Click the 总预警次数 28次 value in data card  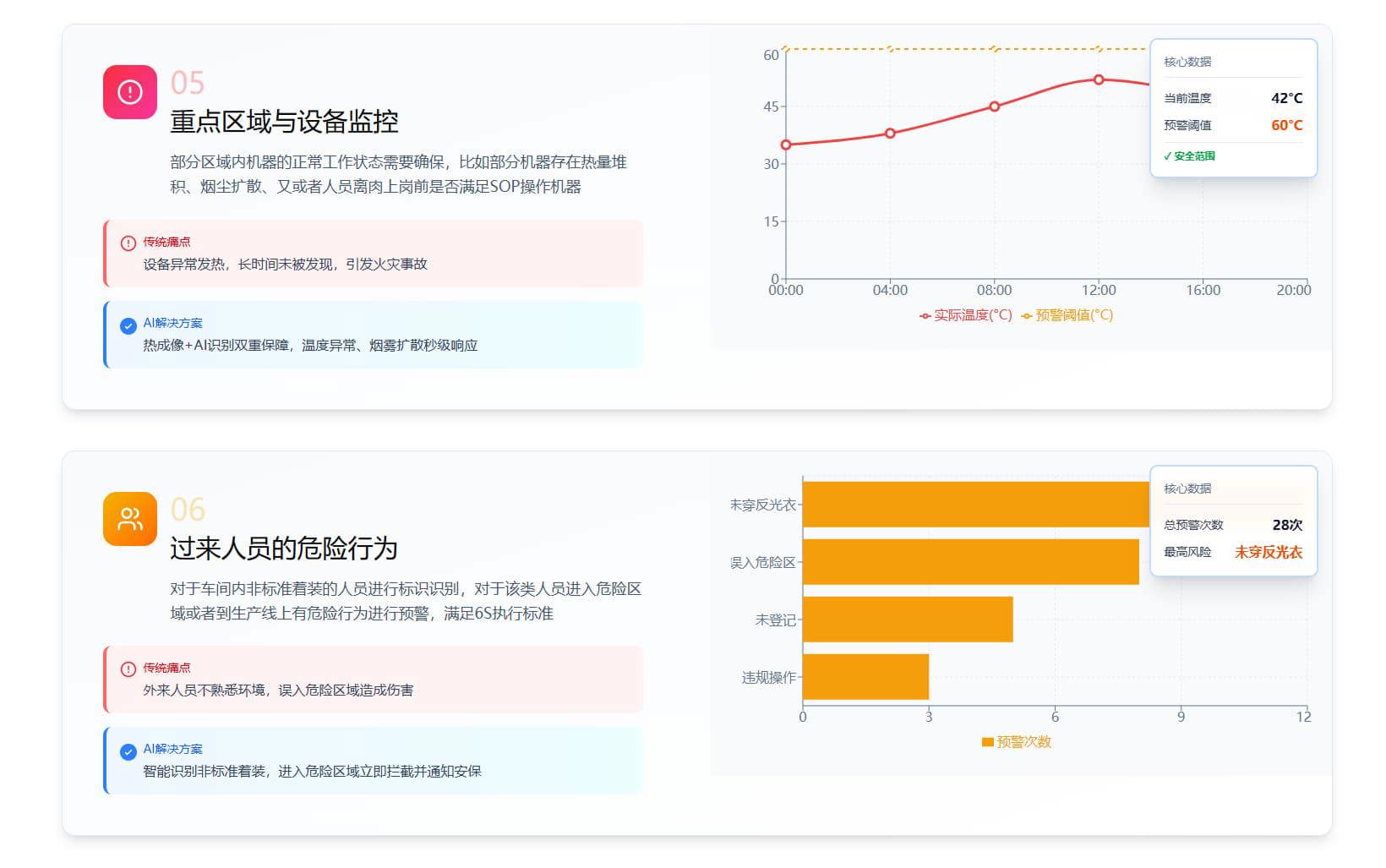(1286, 525)
